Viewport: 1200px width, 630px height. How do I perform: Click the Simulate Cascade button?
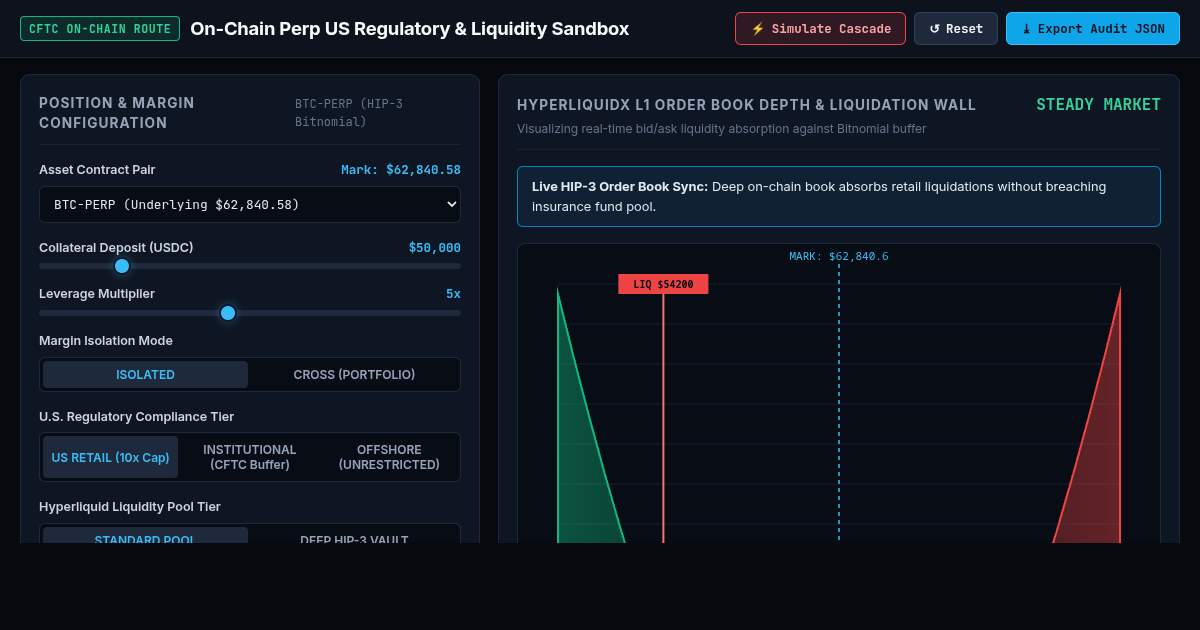coord(820,28)
